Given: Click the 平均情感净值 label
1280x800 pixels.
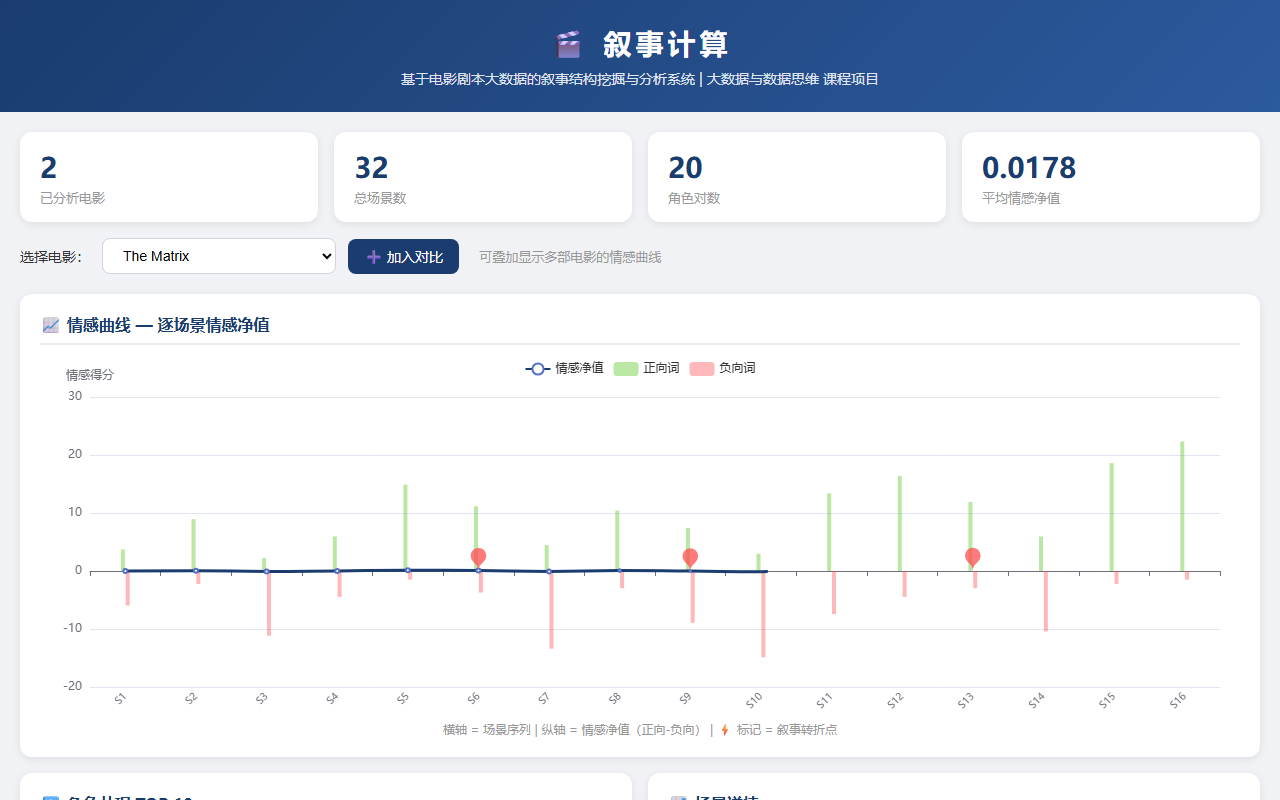Looking at the screenshot, I should click(x=1021, y=198).
